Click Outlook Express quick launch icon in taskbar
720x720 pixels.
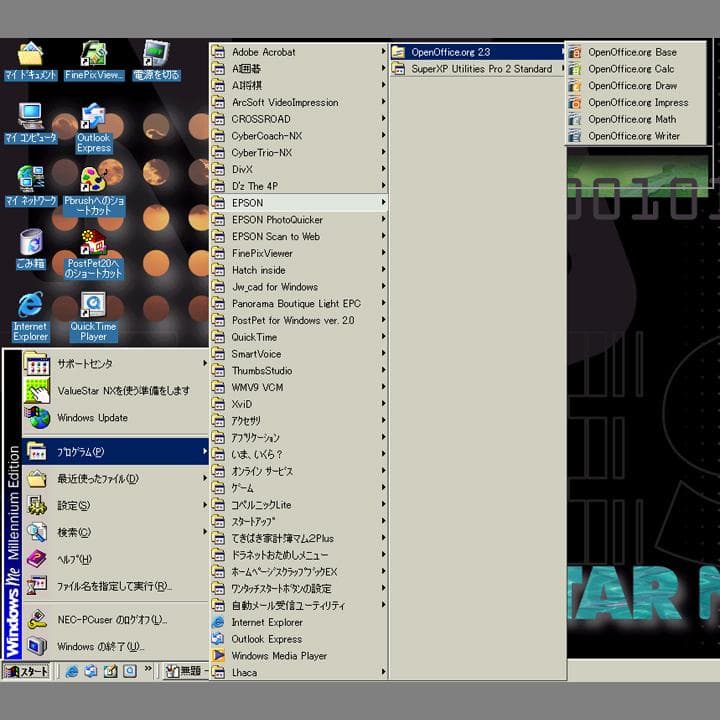tap(91, 672)
